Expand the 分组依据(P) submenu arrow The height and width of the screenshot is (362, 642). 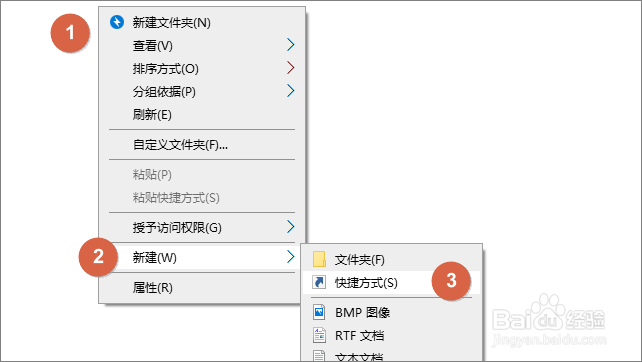click(290, 90)
